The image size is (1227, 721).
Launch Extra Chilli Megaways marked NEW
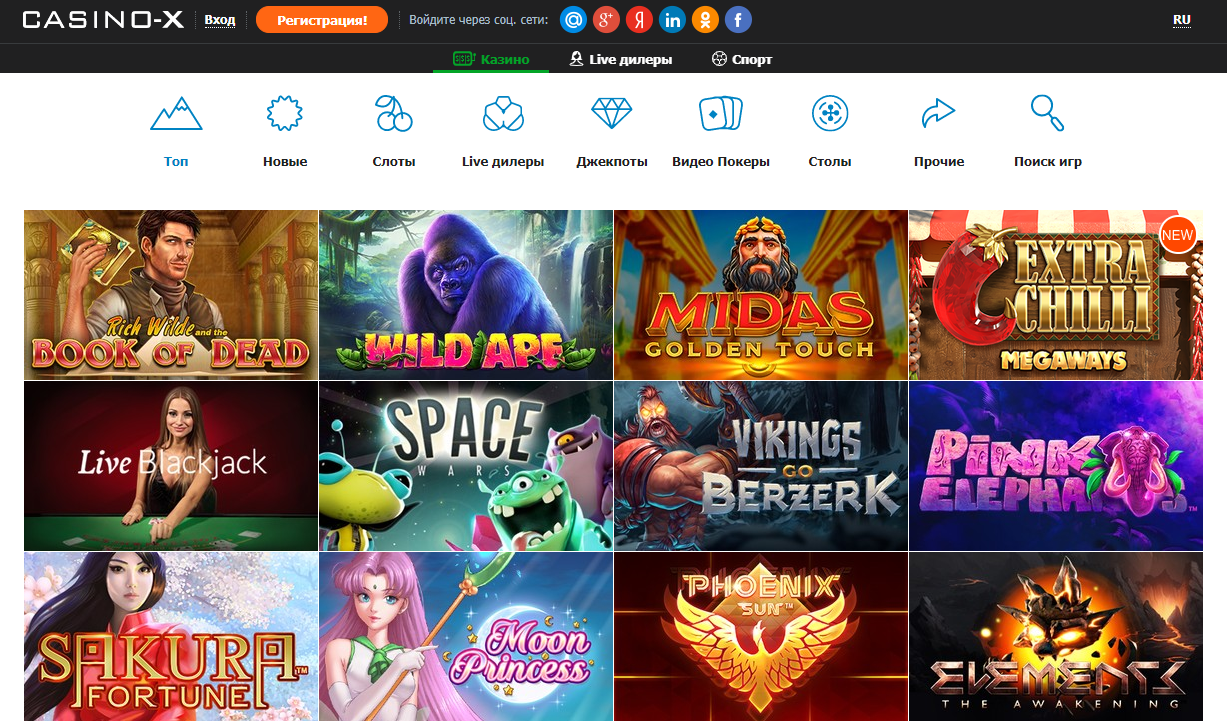[1055, 294]
